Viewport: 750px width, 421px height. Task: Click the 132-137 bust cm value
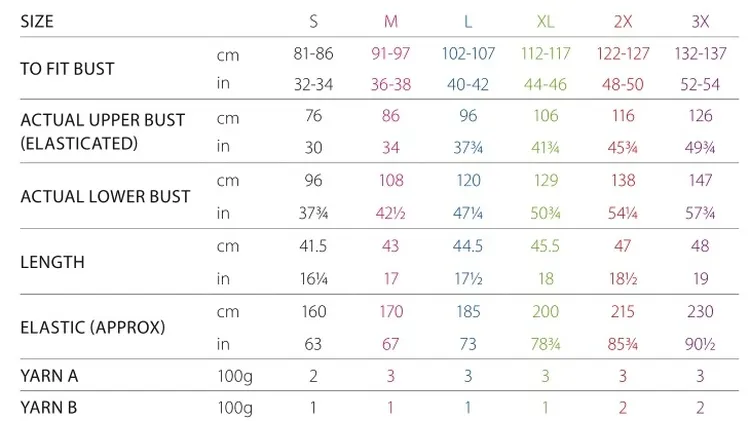tap(700, 54)
